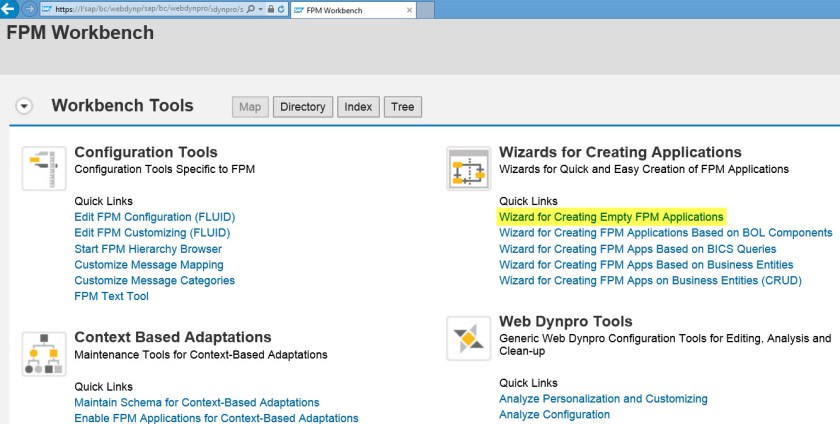Click the Web Dynpro Tools icon
This screenshot has height=424, width=840.
pyautogui.click(x=469, y=338)
